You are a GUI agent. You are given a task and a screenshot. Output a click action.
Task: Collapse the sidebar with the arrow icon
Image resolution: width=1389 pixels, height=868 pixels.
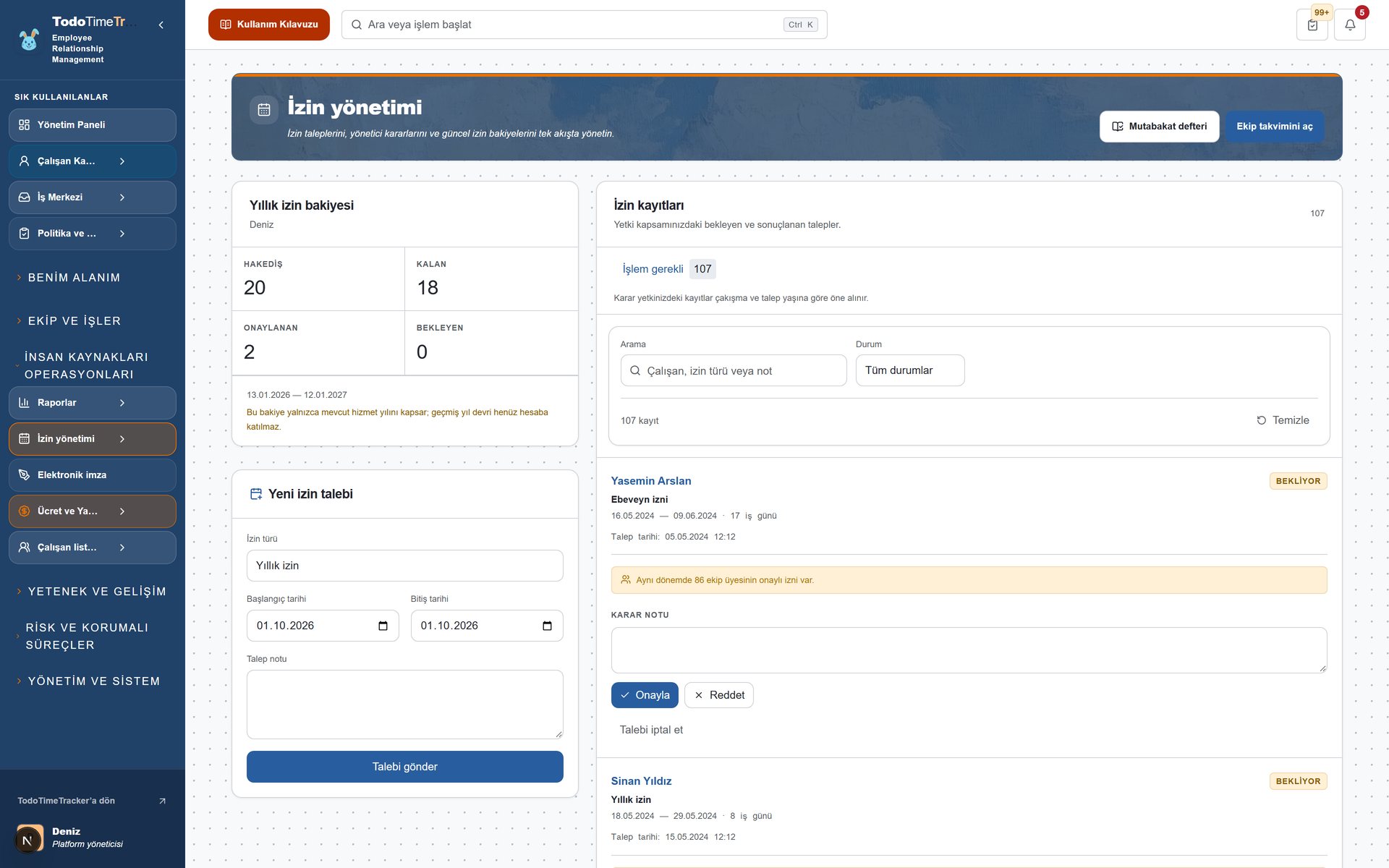[x=161, y=25]
